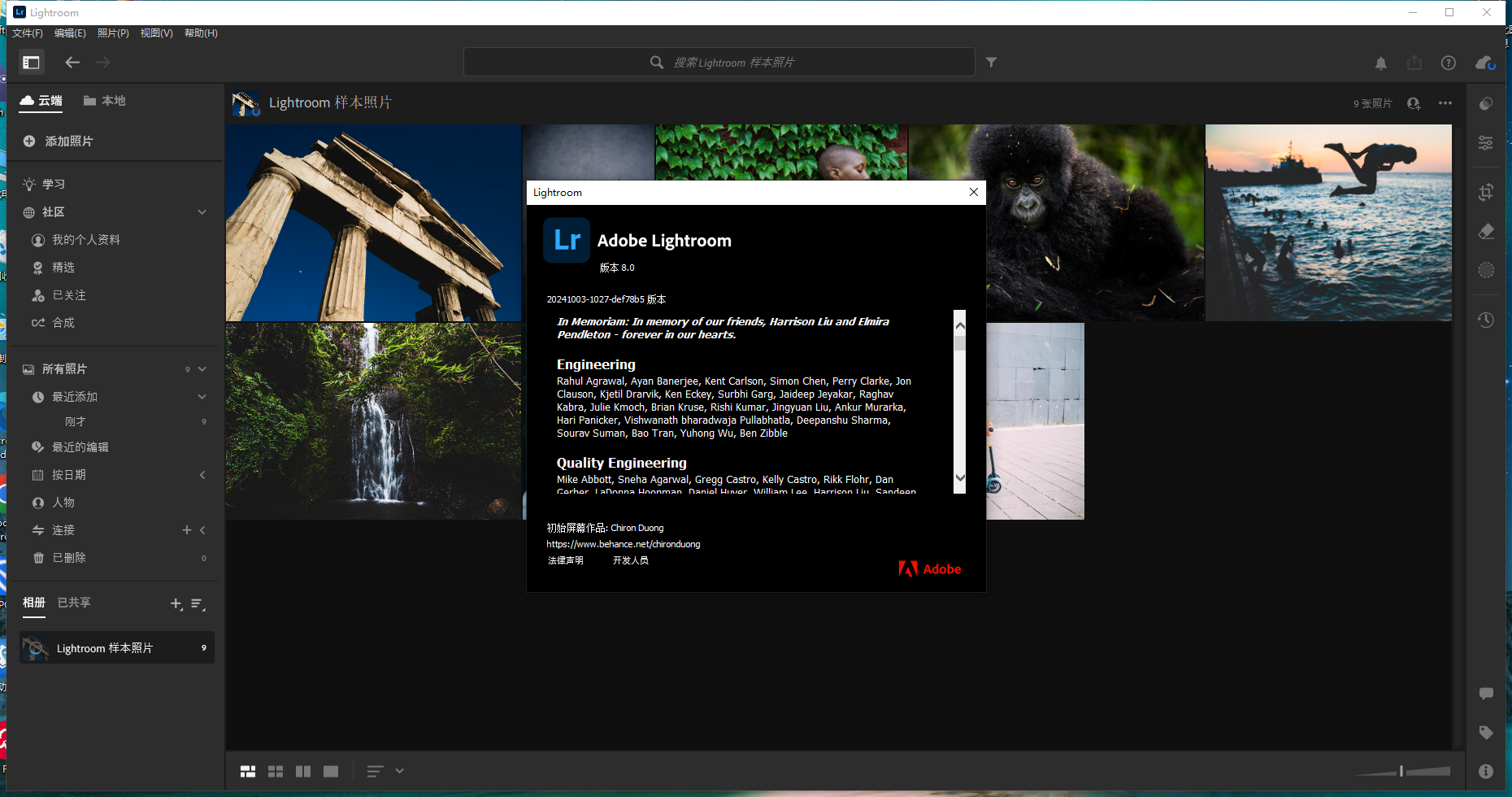Select the Crop tool in the right panel
This screenshot has width=1512, height=797.
(1486, 193)
